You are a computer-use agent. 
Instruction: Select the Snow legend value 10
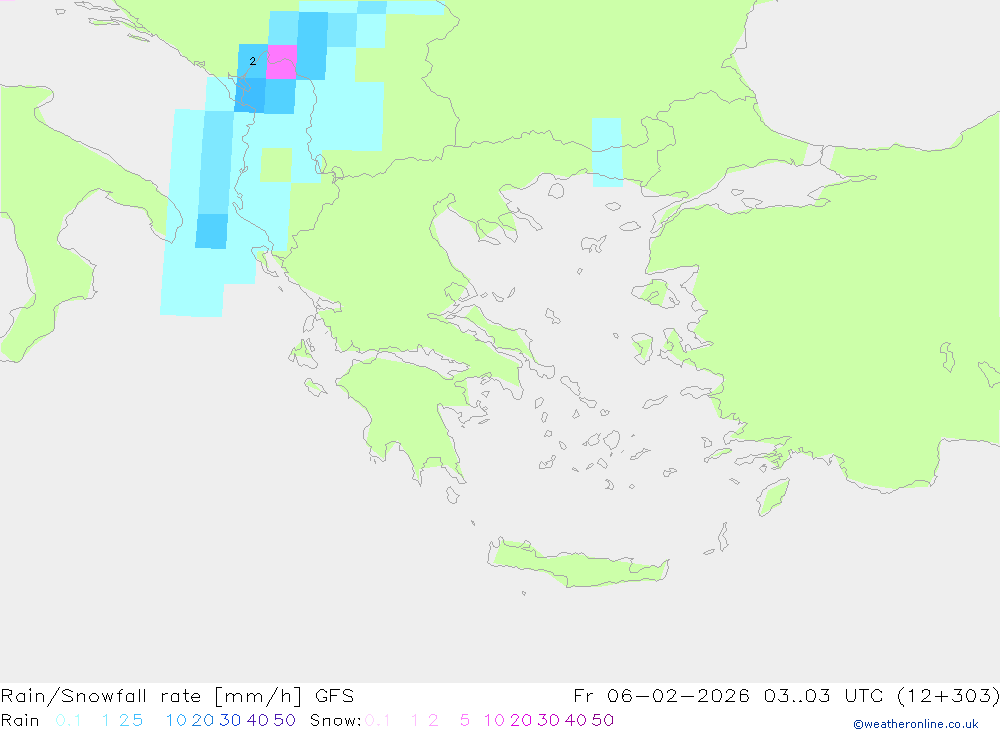pos(494,720)
